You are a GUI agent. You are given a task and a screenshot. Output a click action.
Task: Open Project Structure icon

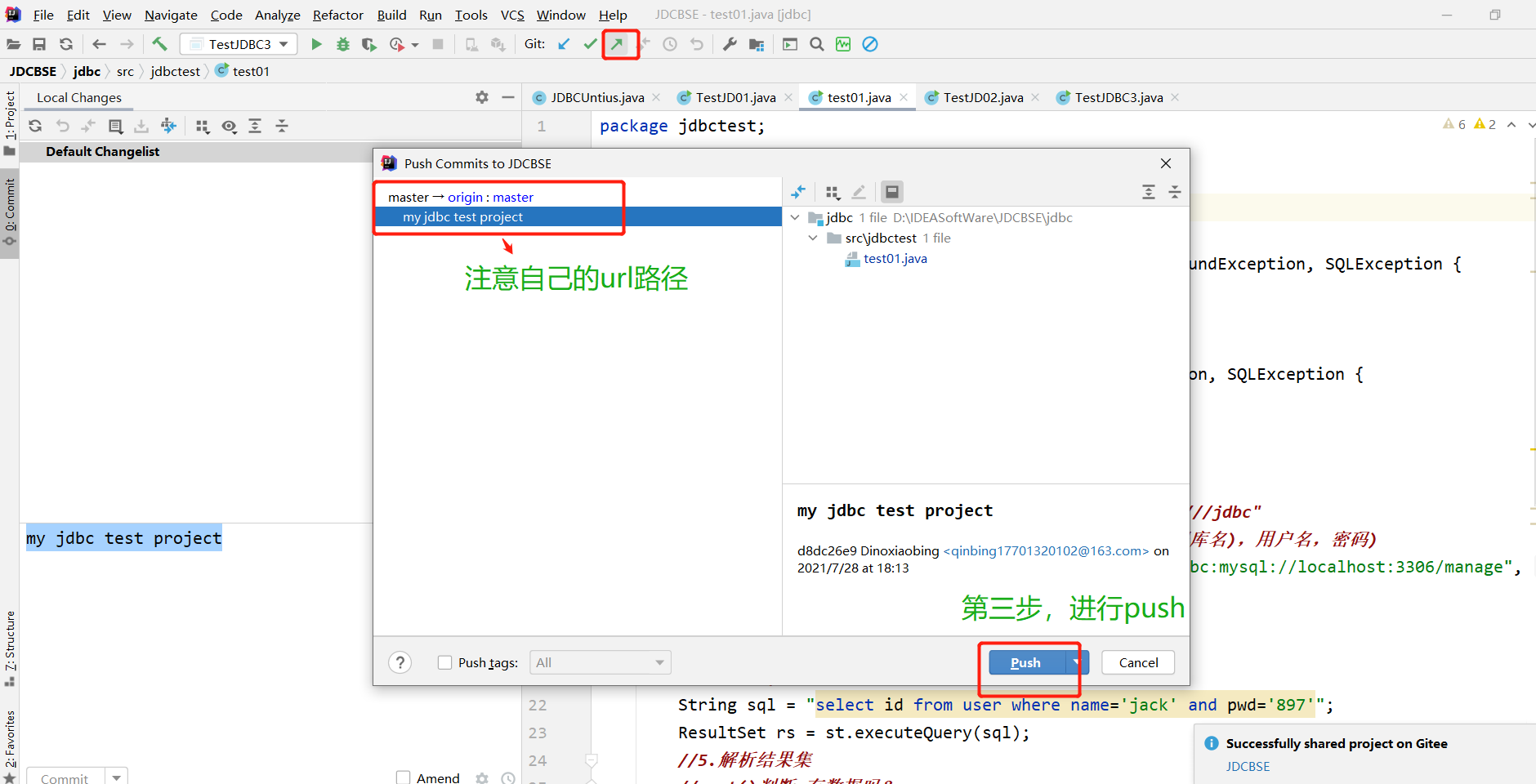(x=757, y=44)
